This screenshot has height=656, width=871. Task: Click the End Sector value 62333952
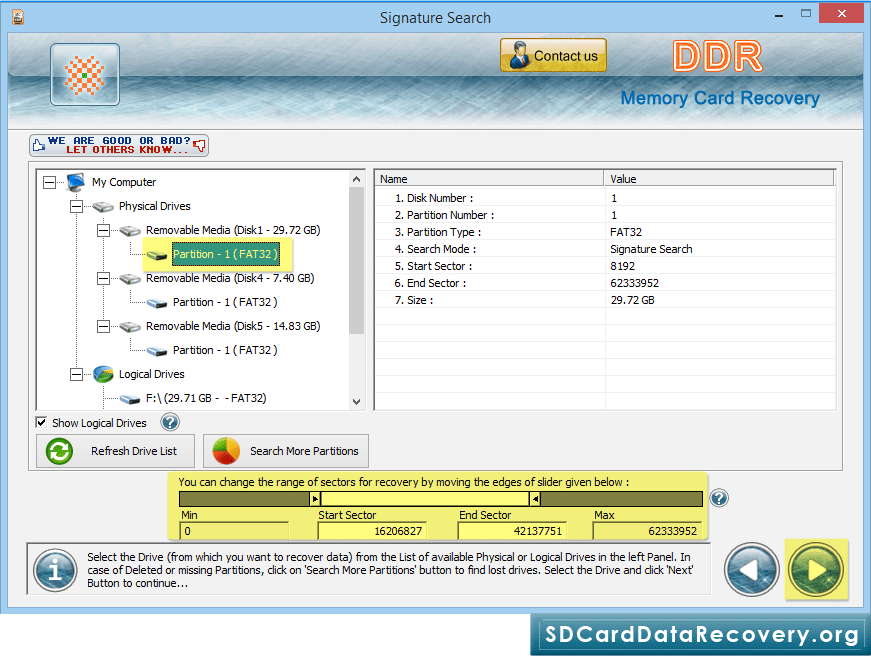634,283
